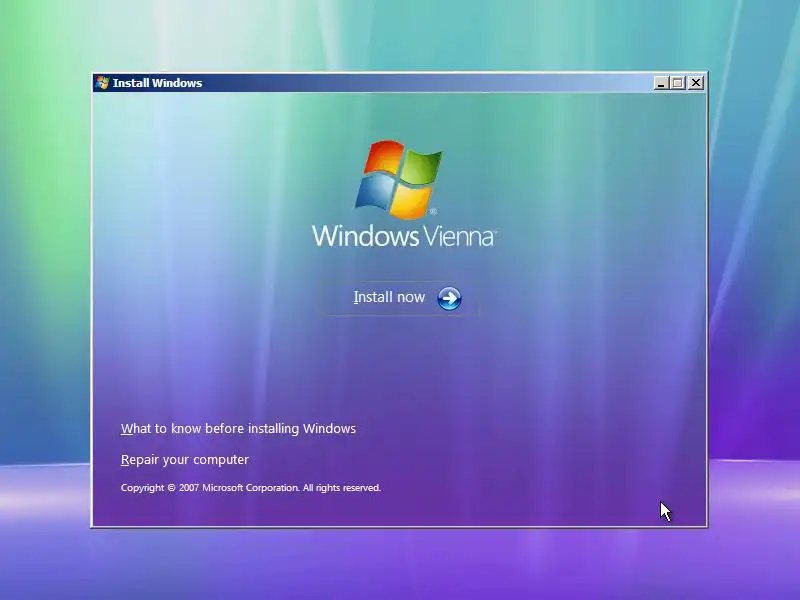Minimize the Install Windows window
The width and height of the screenshot is (800, 600).
tap(661, 83)
